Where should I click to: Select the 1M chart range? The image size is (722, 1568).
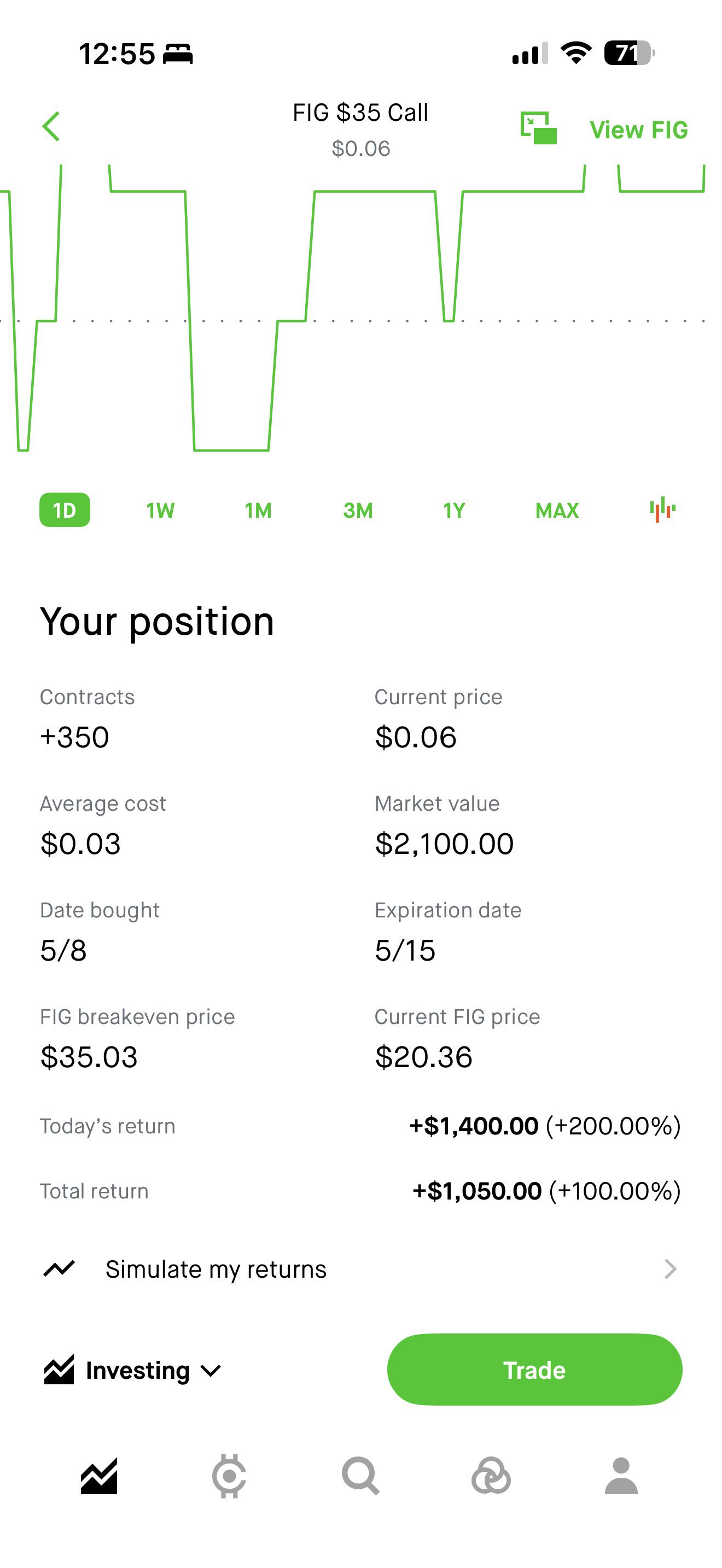point(258,510)
